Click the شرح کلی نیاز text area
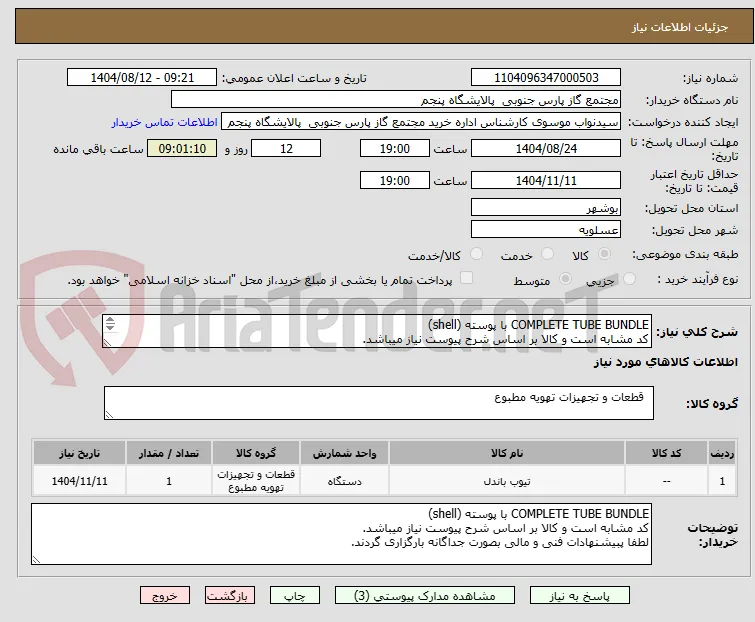Image resolution: width=755 pixels, height=622 pixels. coord(377,331)
